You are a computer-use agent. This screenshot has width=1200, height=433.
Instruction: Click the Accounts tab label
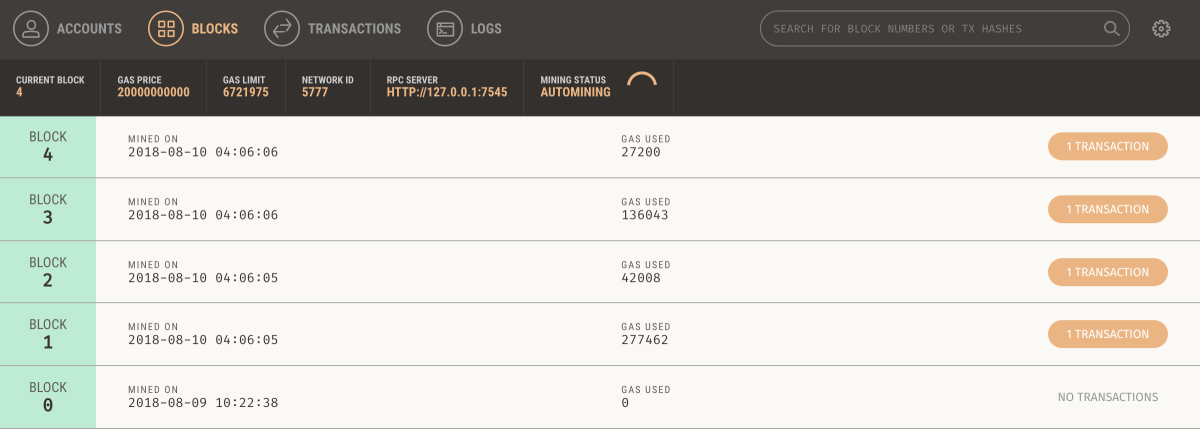coord(89,29)
